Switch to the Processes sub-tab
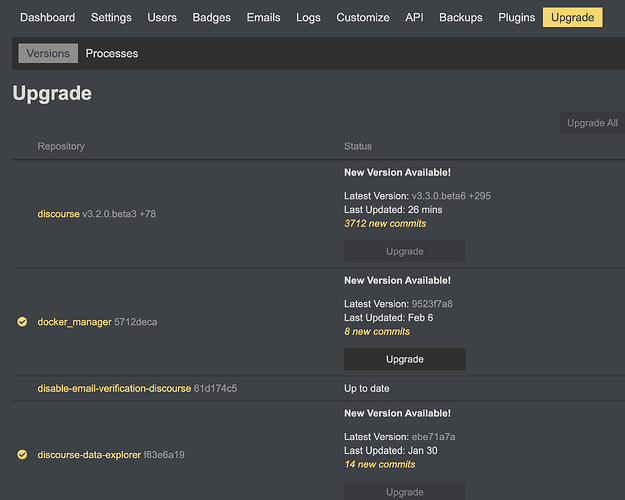Viewport: 625px width, 500px height. pos(112,53)
